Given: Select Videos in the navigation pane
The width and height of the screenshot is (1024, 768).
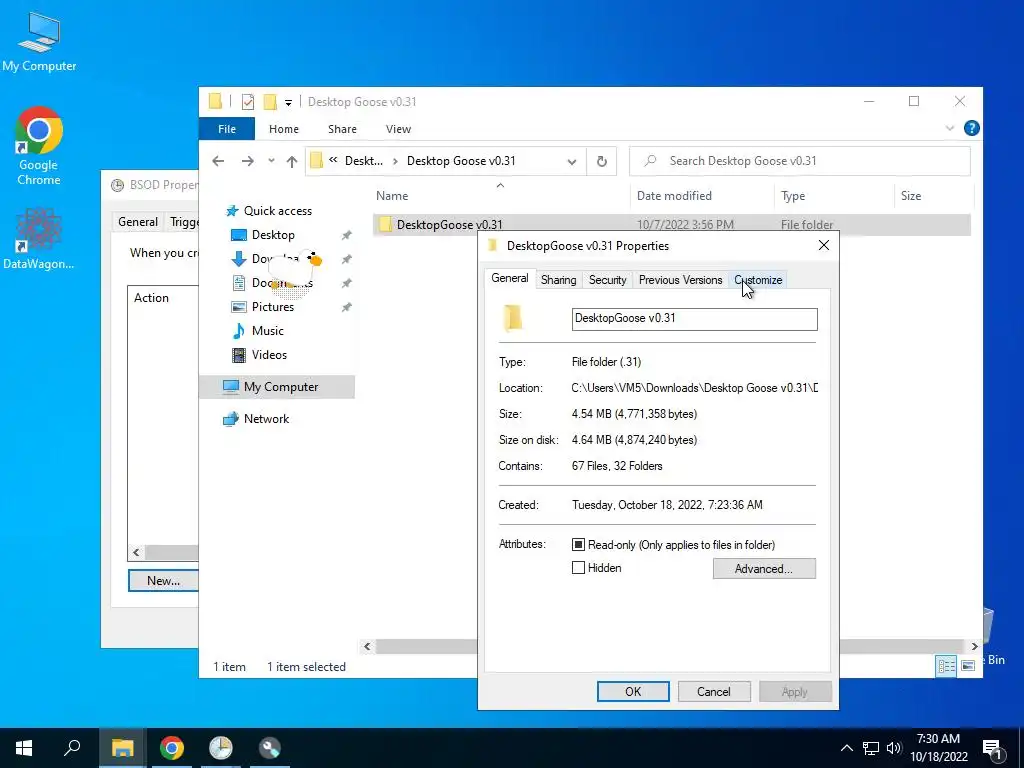Looking at the screenshot, I should click(269, 355).
